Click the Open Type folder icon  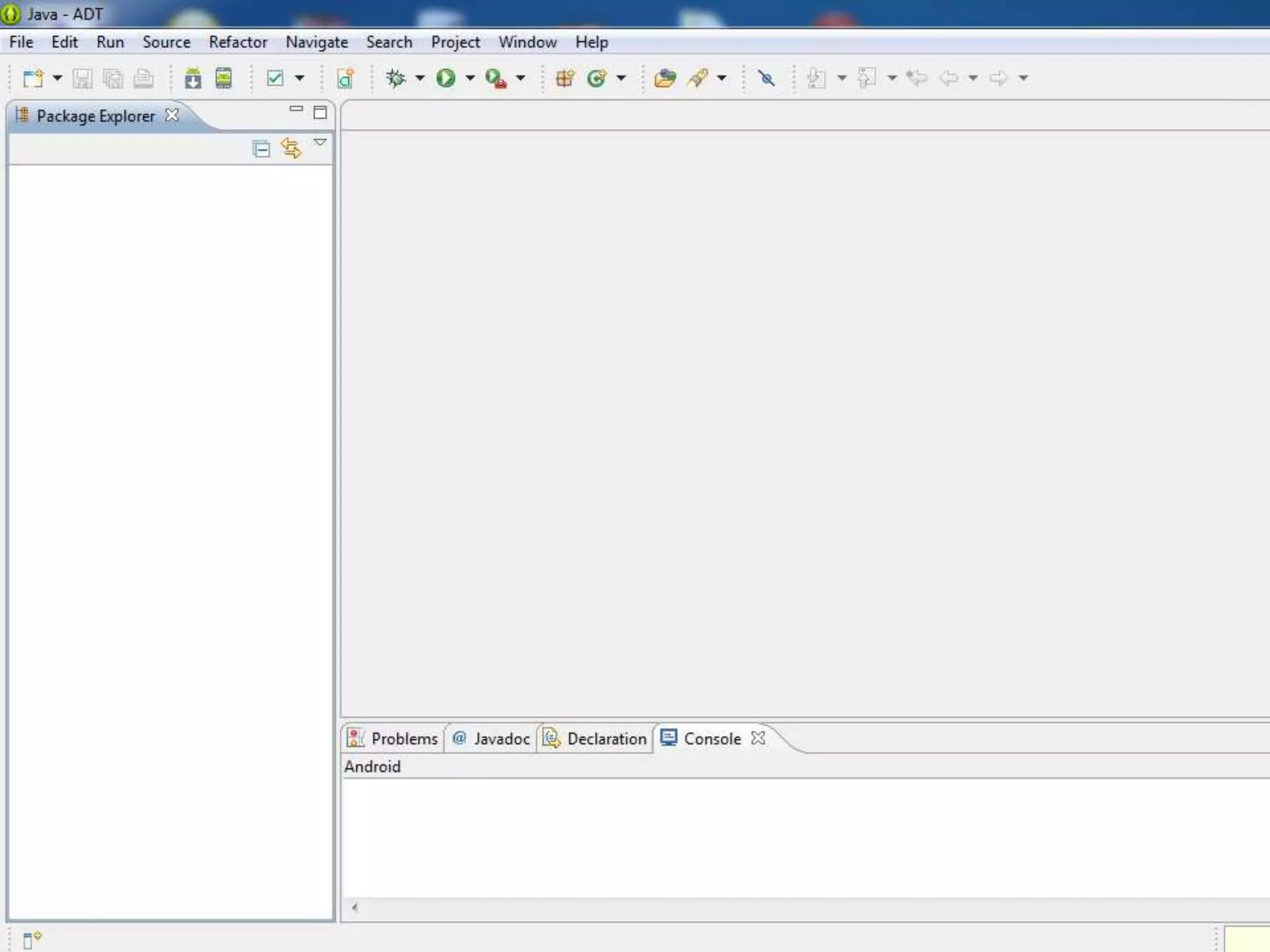(x=665, y=78)
